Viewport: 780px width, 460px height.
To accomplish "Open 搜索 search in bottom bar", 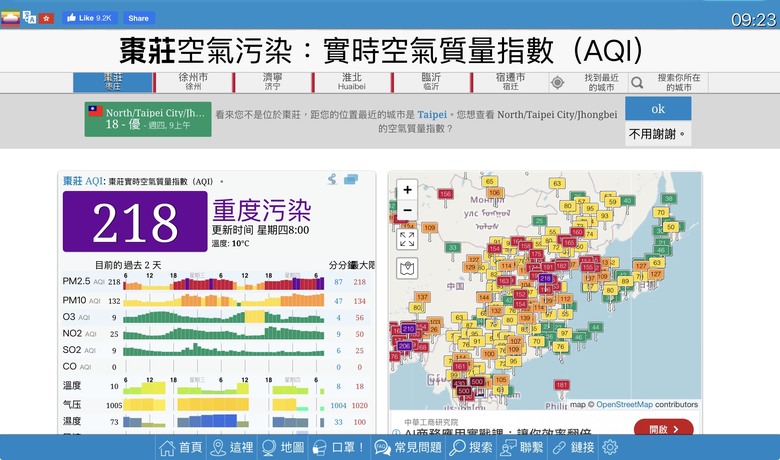I will pyautogui.click(x=471, y=448).
